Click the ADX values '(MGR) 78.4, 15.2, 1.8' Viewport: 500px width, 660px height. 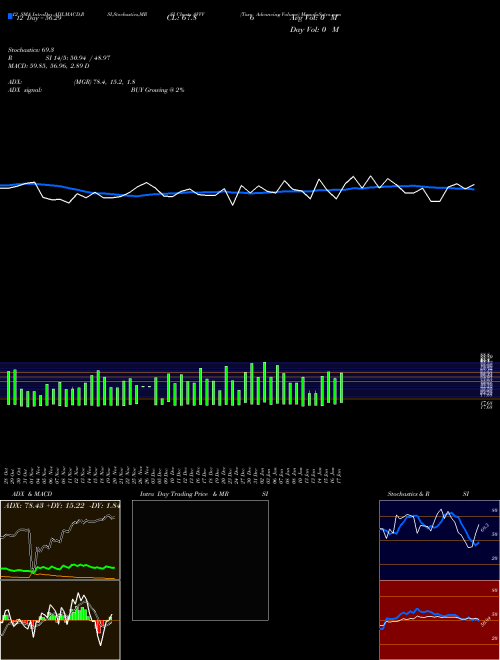click(x=104, y=82)
